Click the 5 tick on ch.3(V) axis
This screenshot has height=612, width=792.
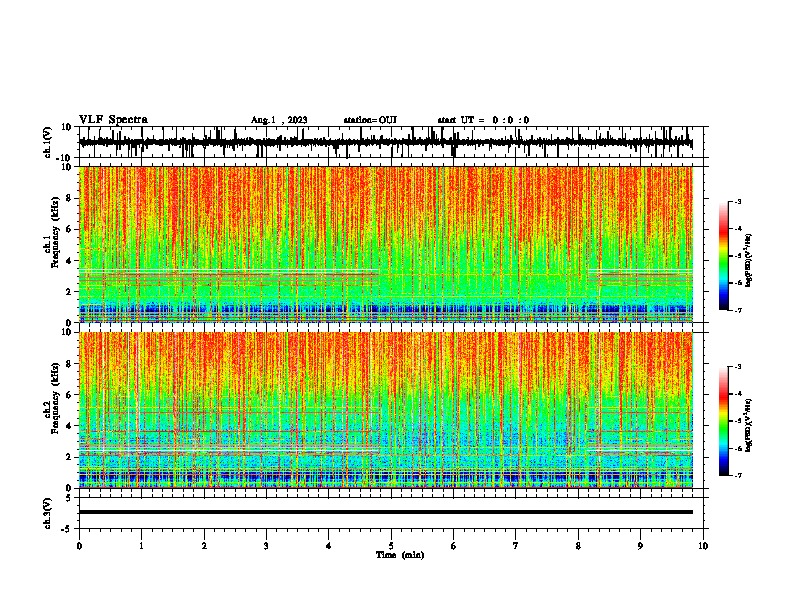[x=69, y=498]
